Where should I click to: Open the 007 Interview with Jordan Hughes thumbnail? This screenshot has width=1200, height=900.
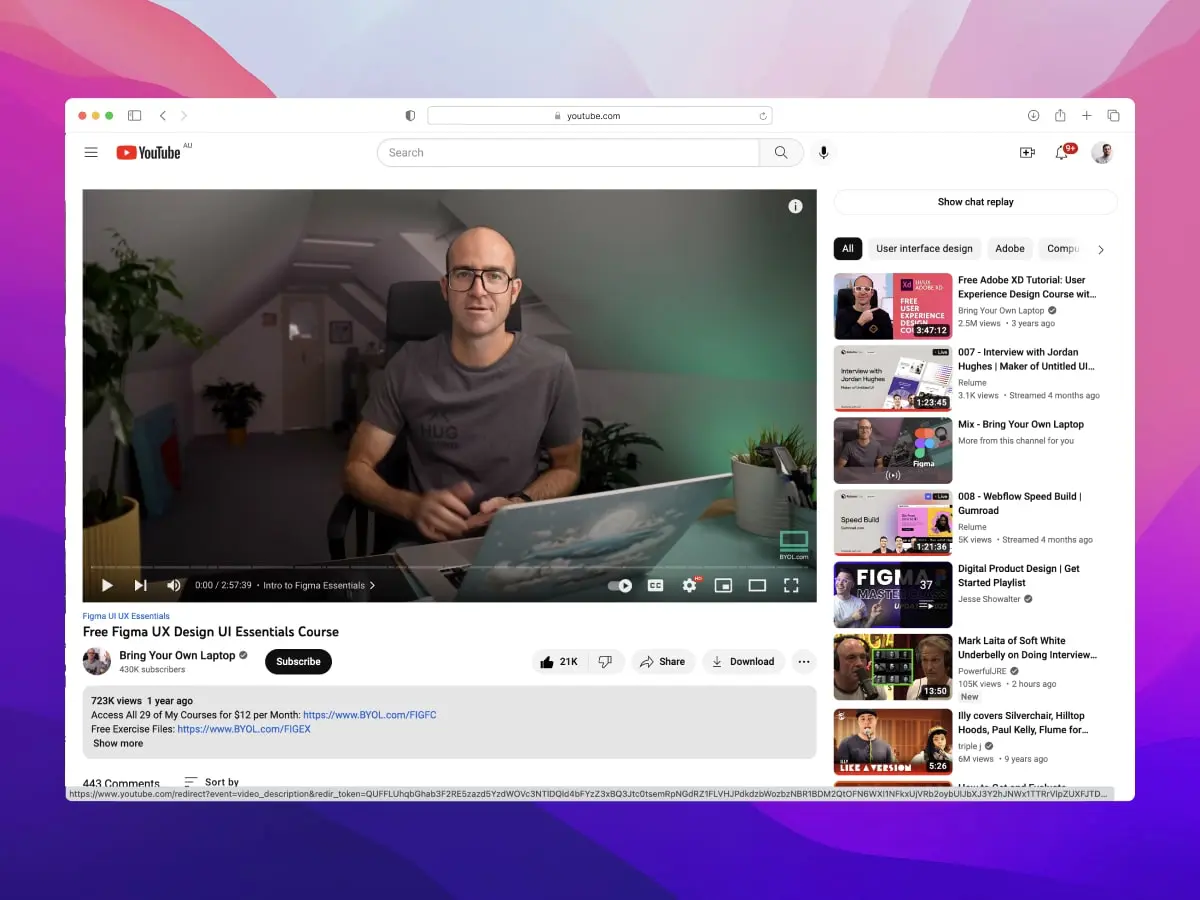[x=893, y=379]
